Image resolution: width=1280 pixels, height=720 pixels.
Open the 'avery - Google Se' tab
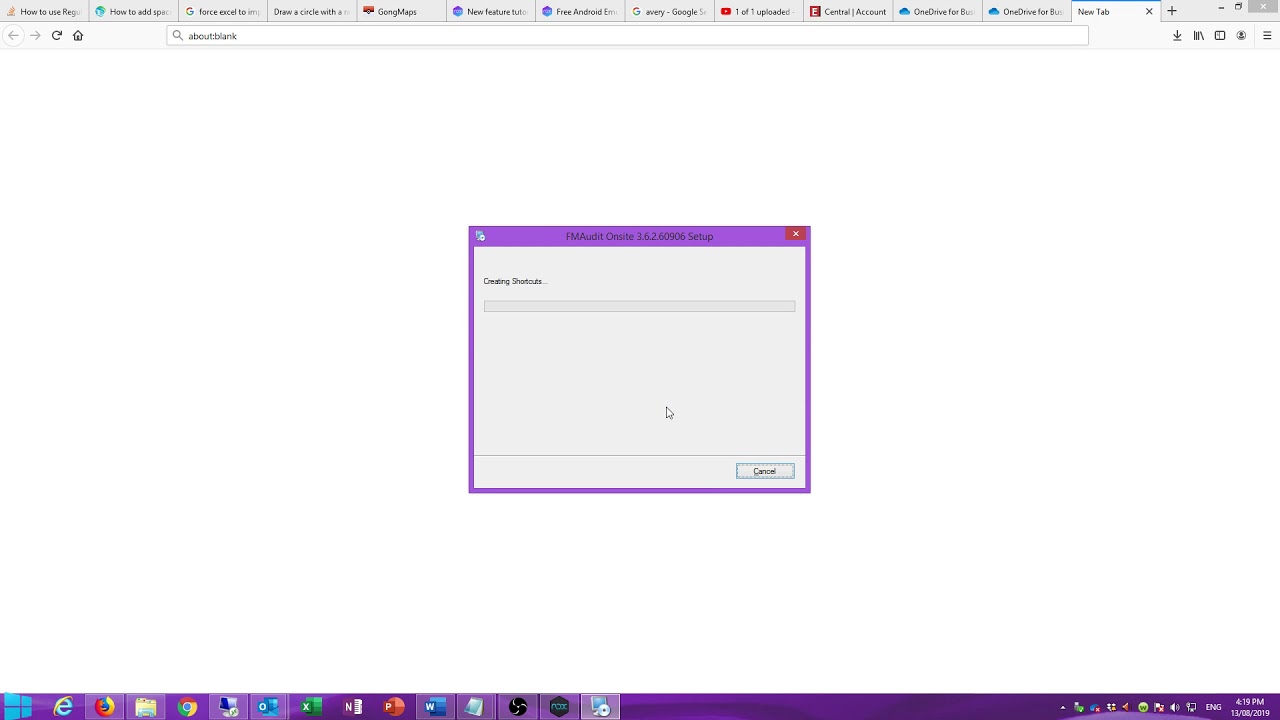[668, 12]
